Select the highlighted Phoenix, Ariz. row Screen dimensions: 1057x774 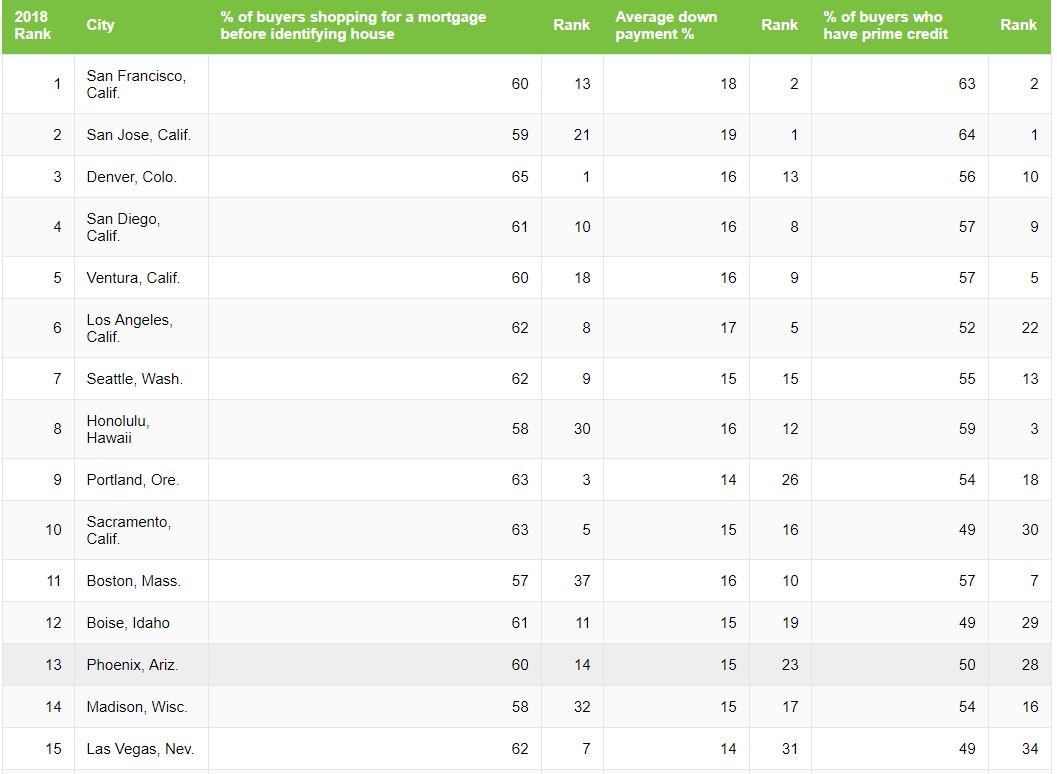pos(526,665)
